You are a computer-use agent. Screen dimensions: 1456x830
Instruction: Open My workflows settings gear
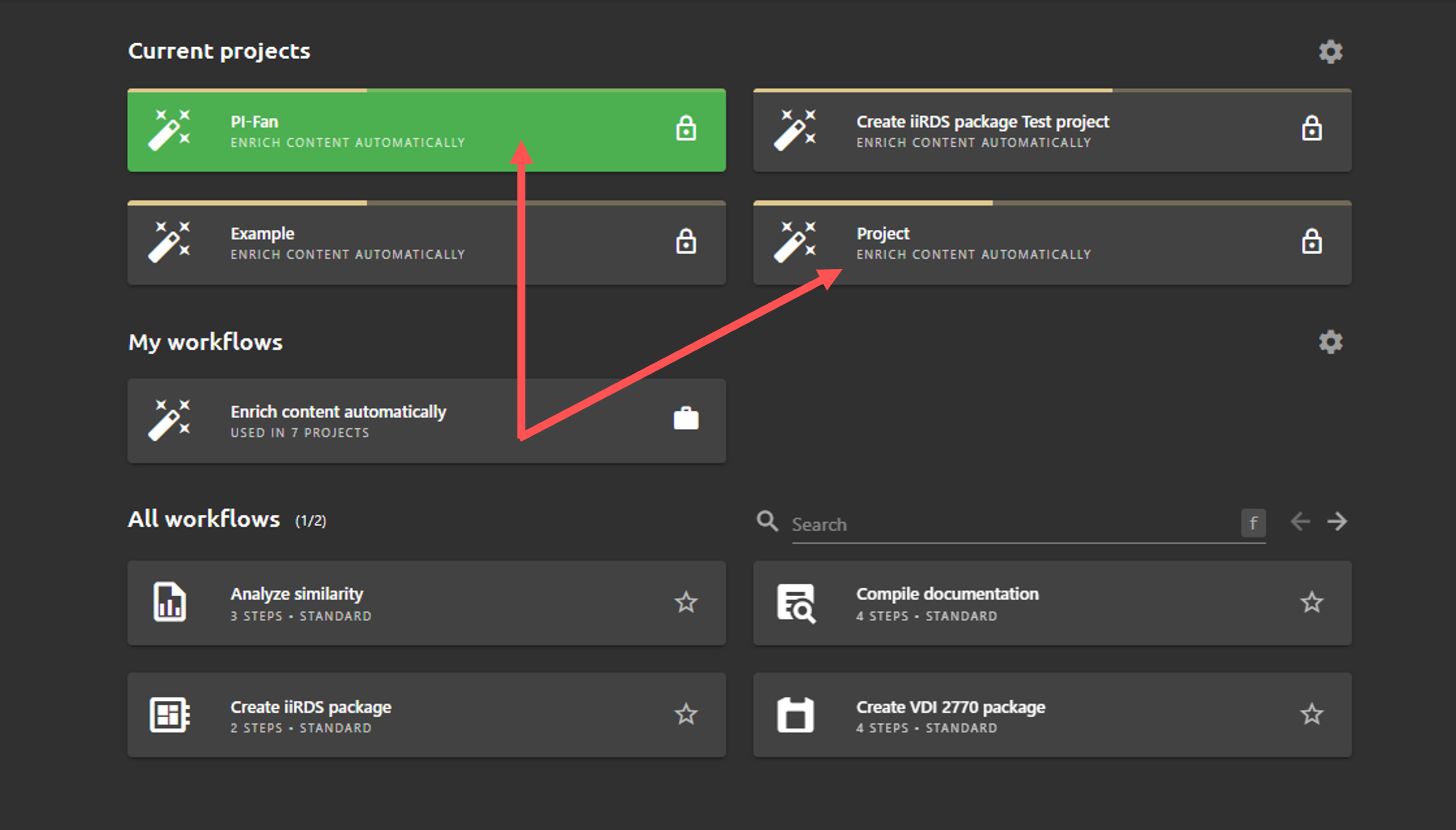coord(1330,342)
